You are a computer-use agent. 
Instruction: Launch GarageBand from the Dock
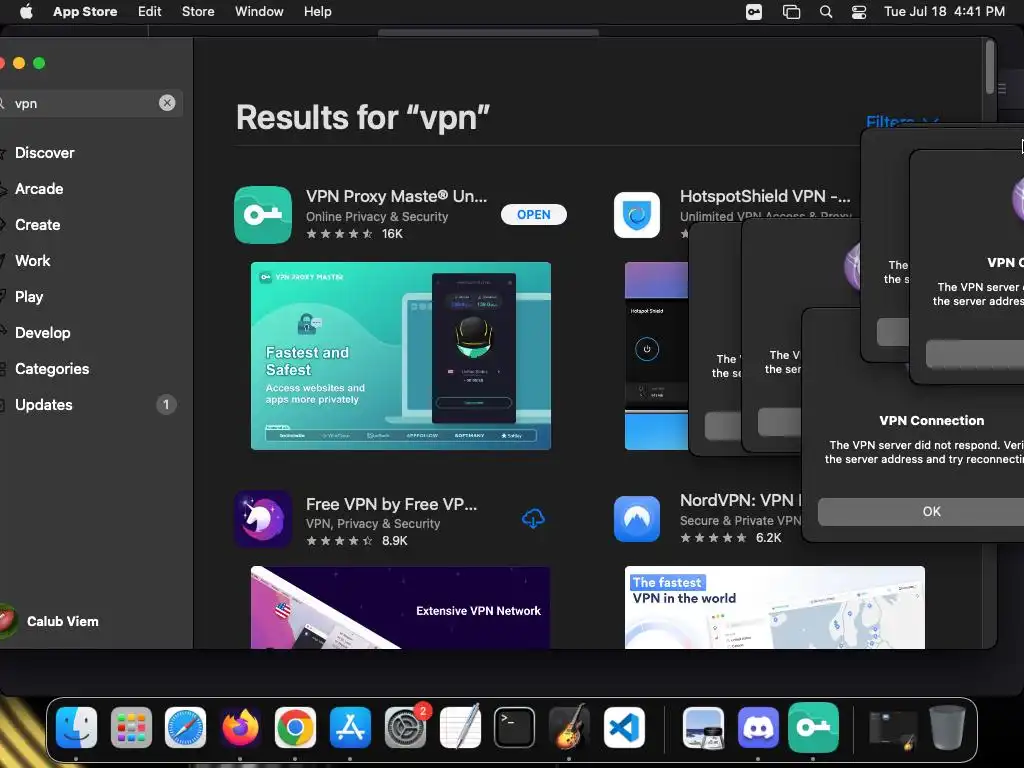[569, 727]
